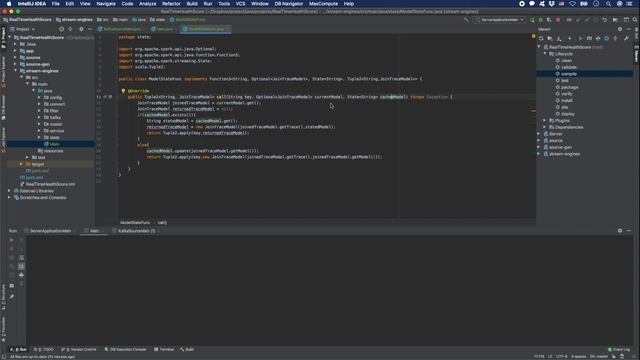Viewport: 640px width, 360px height.
Task: Expand External Libraries in Project tree
Action: pos(10,191)
